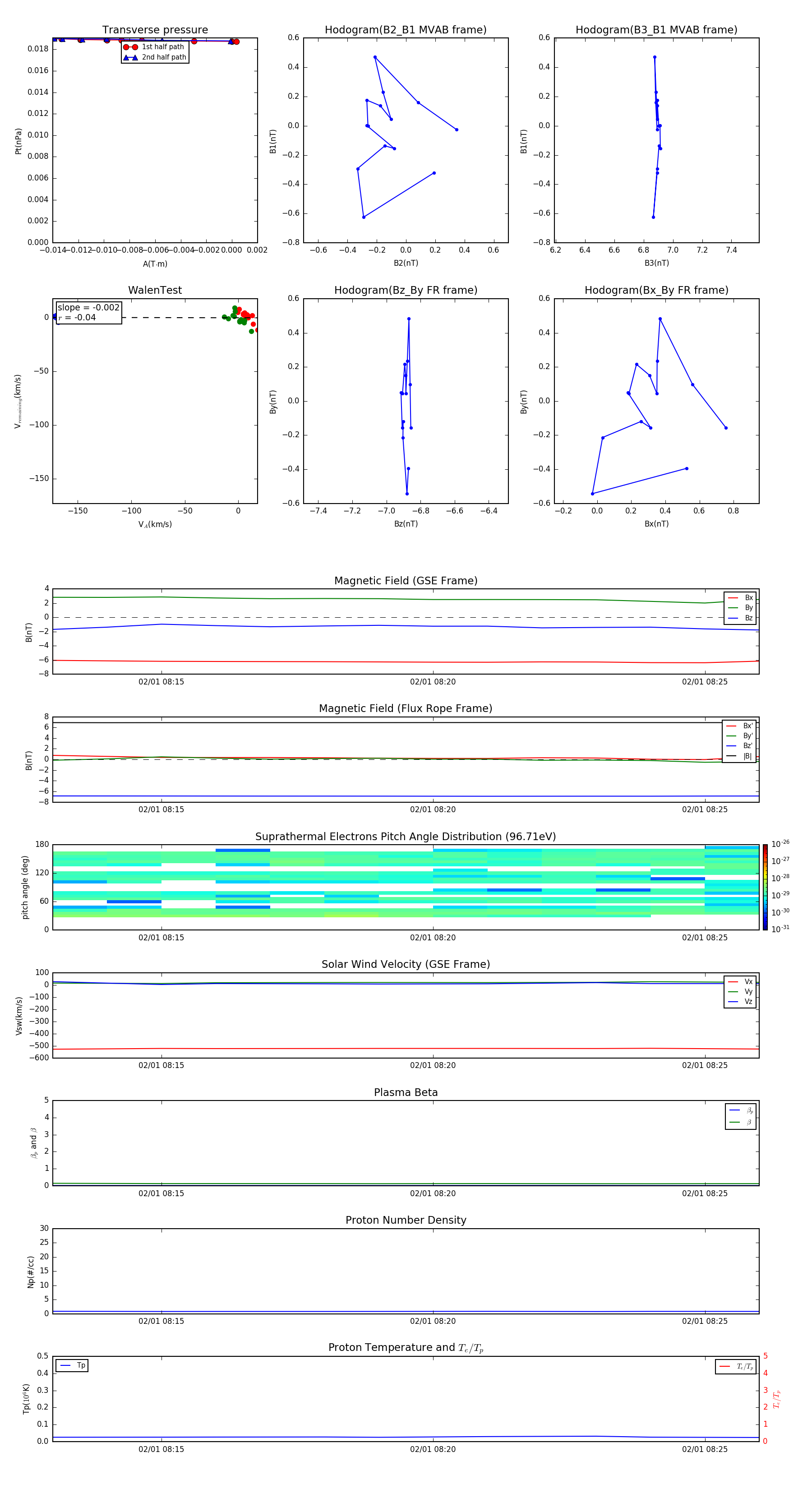
Task: Click the Bx' legend entry in flux rope plot
Action: (x=739, y=726)
